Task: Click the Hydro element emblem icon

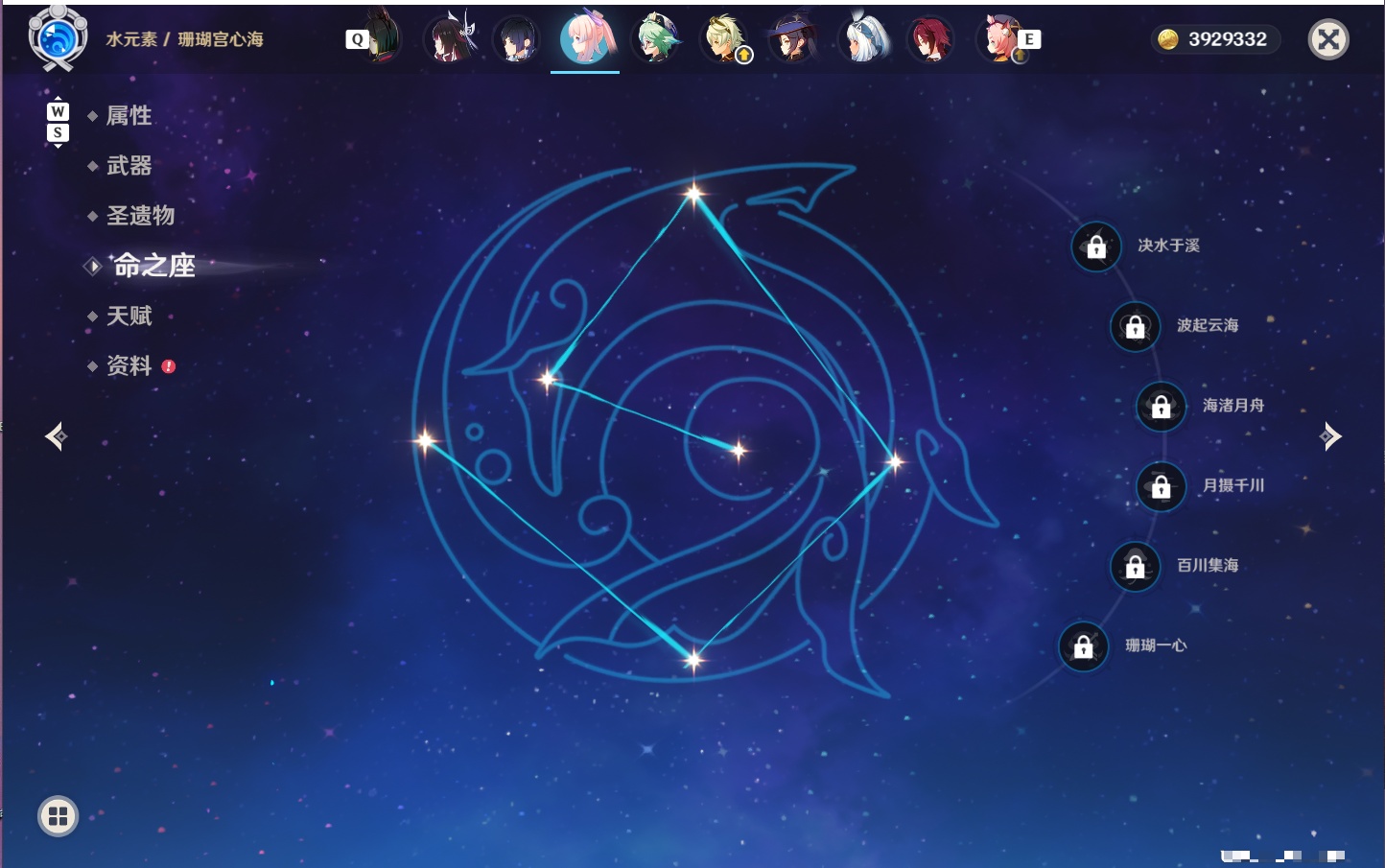Action: 58,37
